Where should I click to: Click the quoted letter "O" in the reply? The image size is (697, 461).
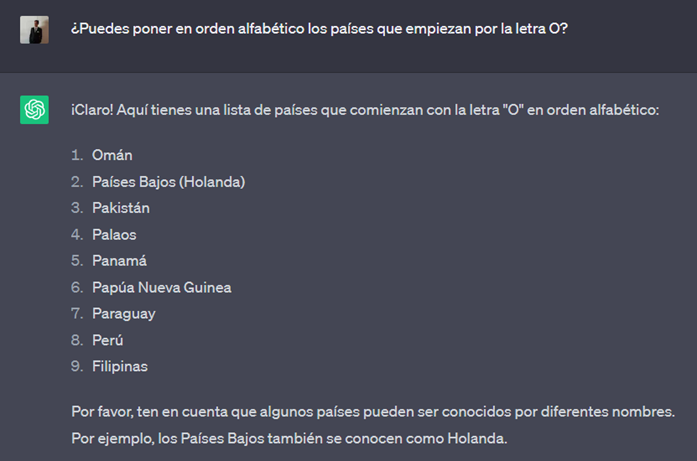[x=513, y=110]
